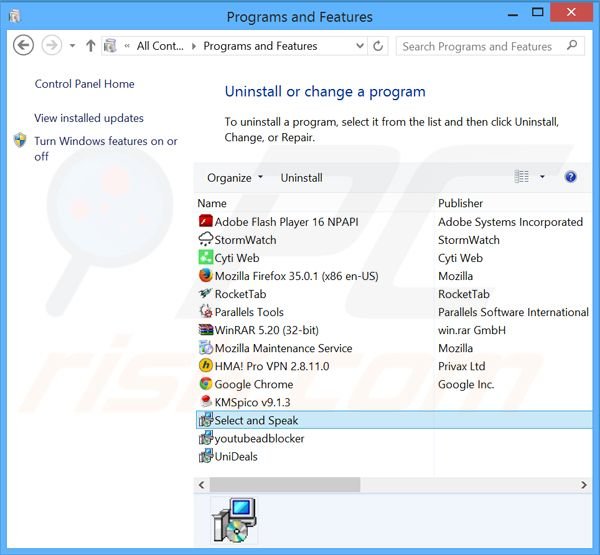
Task: Open the recent locations dropdown arrow
Action: (x=72, y=46)
